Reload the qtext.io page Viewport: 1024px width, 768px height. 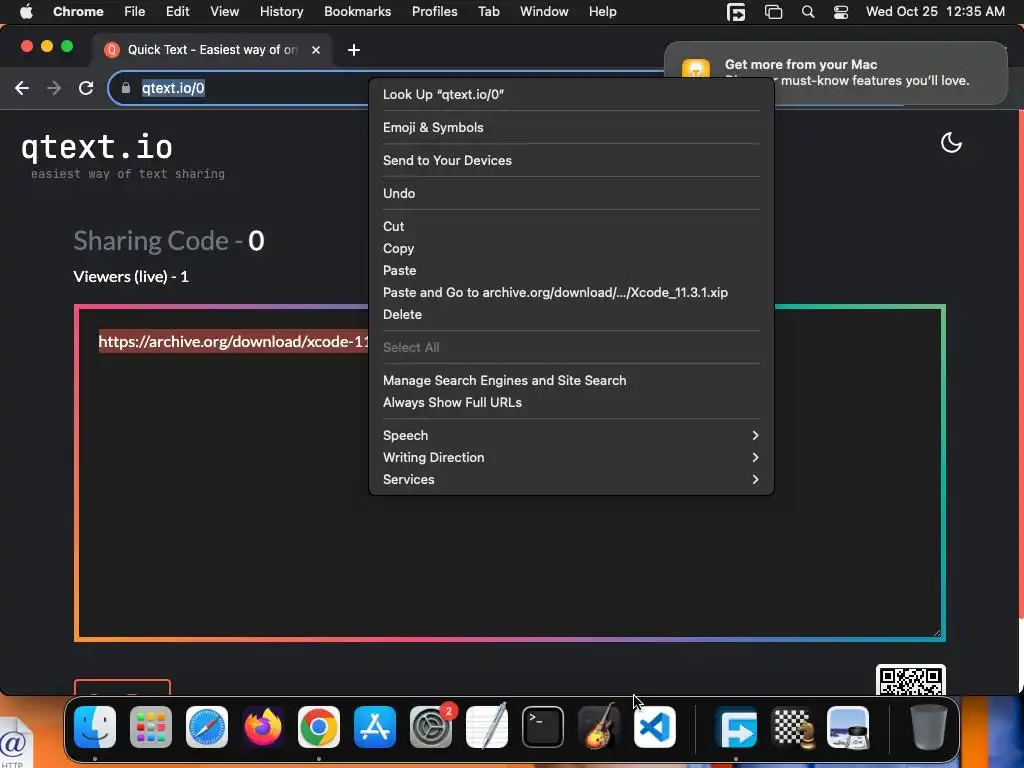(86, 88)
